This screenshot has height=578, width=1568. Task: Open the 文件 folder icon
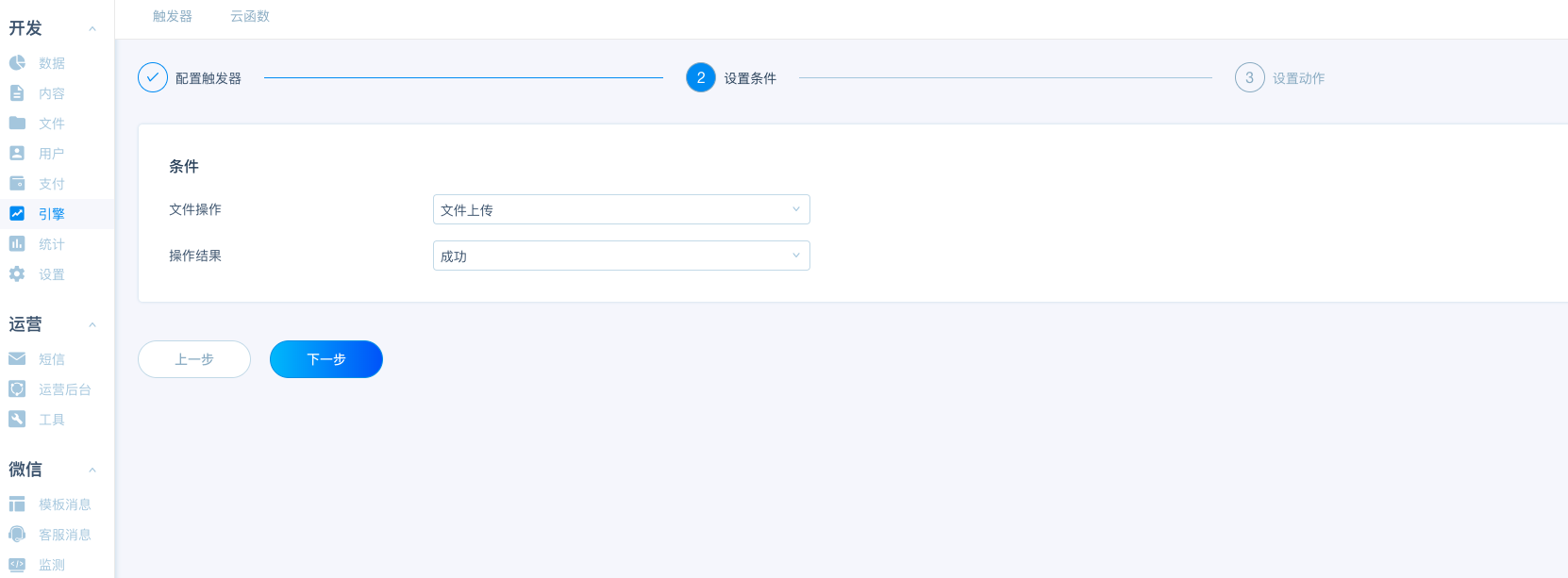coord(17,124)
